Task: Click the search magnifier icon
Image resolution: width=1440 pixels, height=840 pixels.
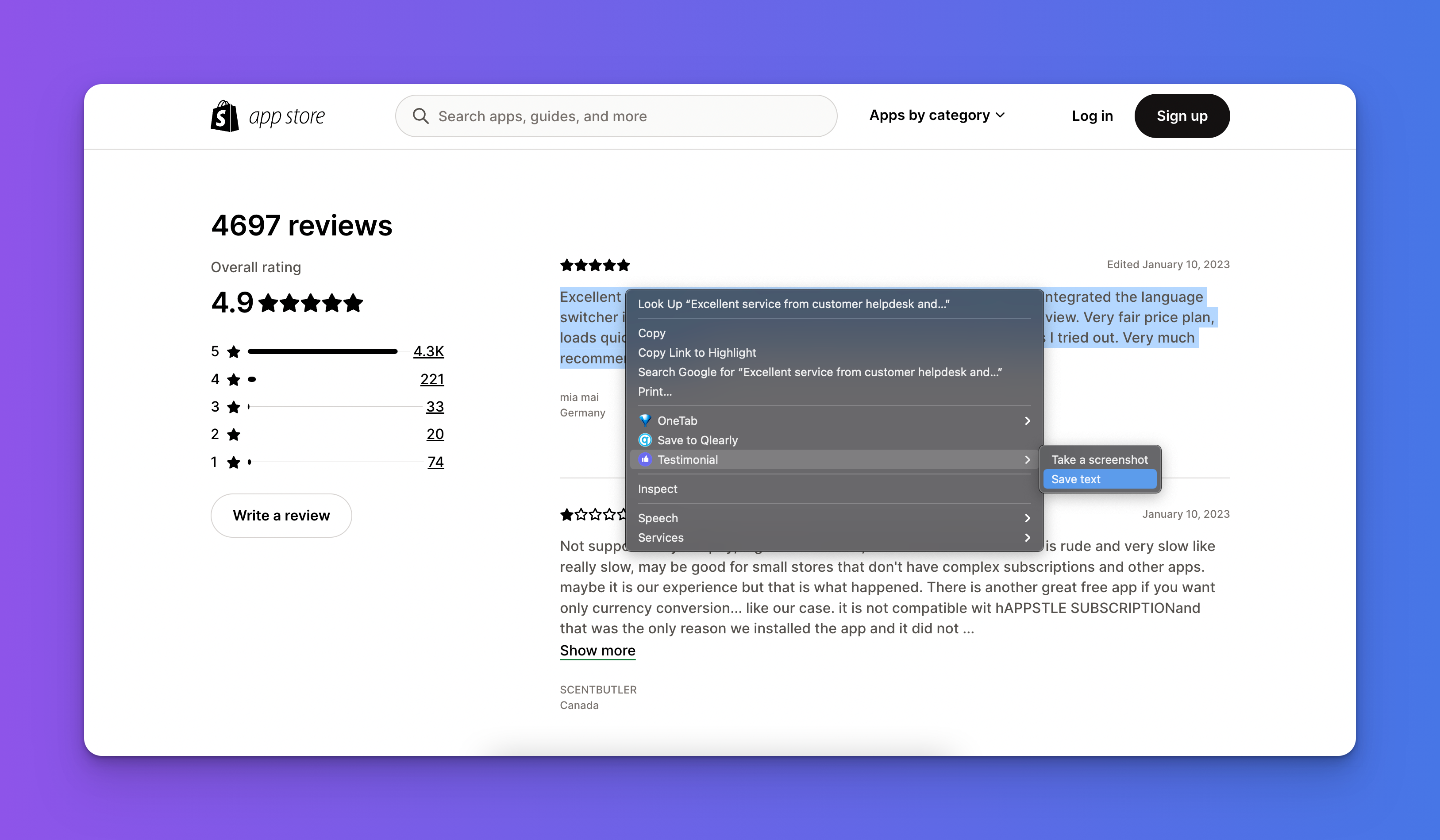Action: coord(420,116)
